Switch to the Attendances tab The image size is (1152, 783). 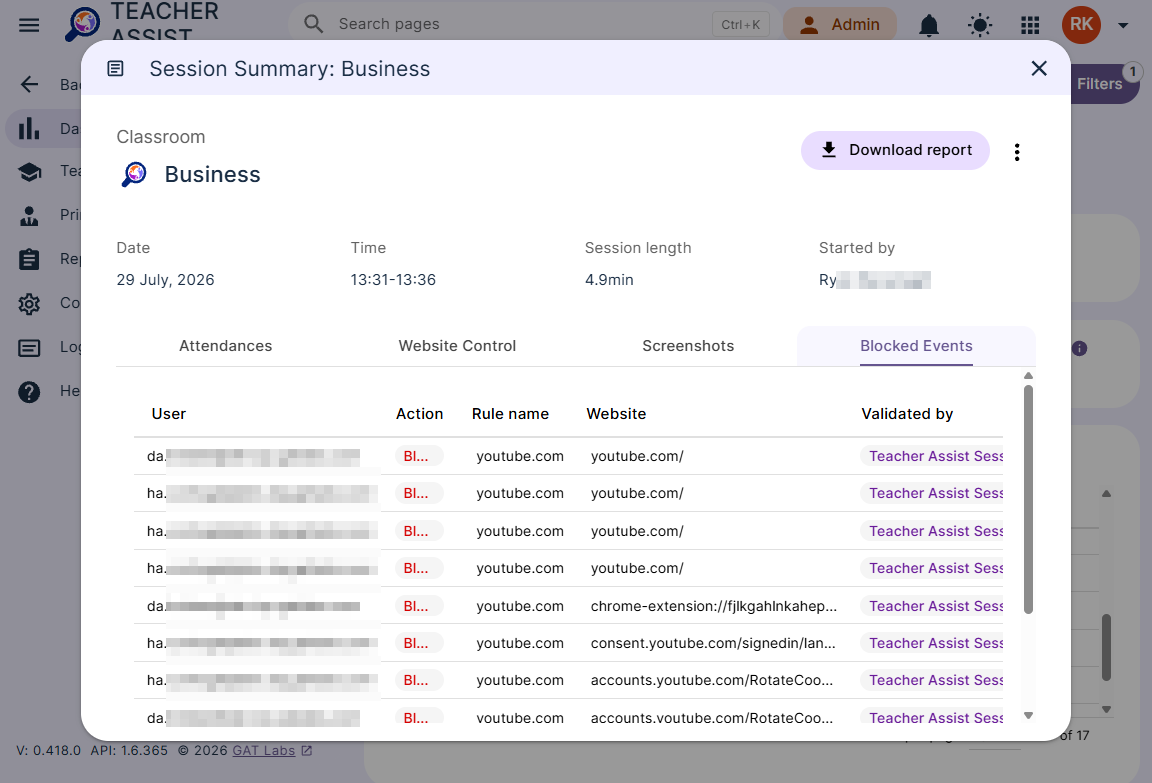(x=226, y=346)
